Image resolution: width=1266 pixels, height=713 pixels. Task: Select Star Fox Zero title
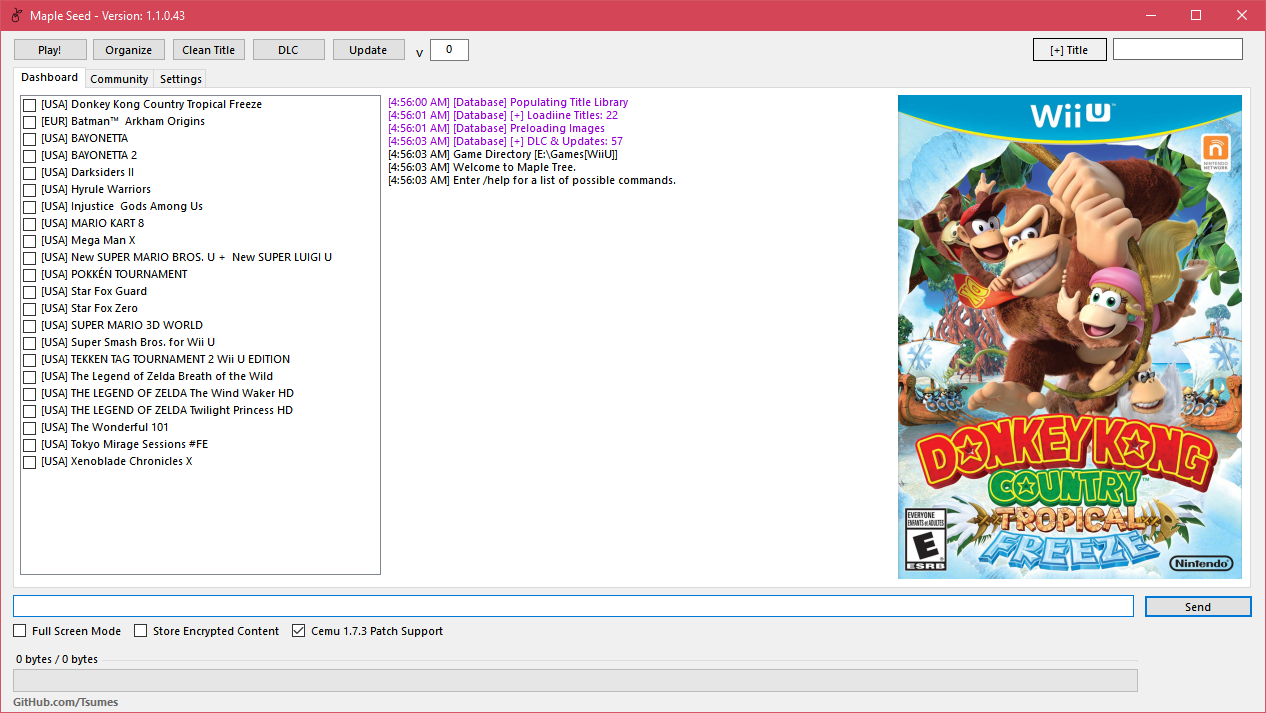point(90,309)
